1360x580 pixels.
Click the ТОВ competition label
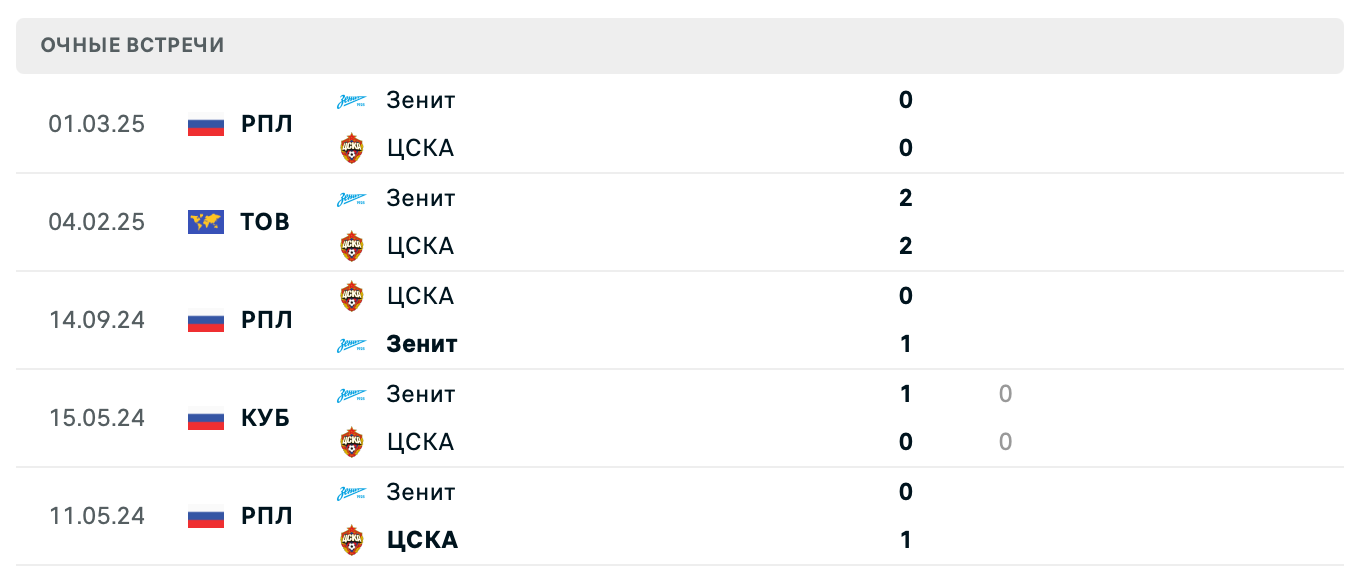pos(265,222)
